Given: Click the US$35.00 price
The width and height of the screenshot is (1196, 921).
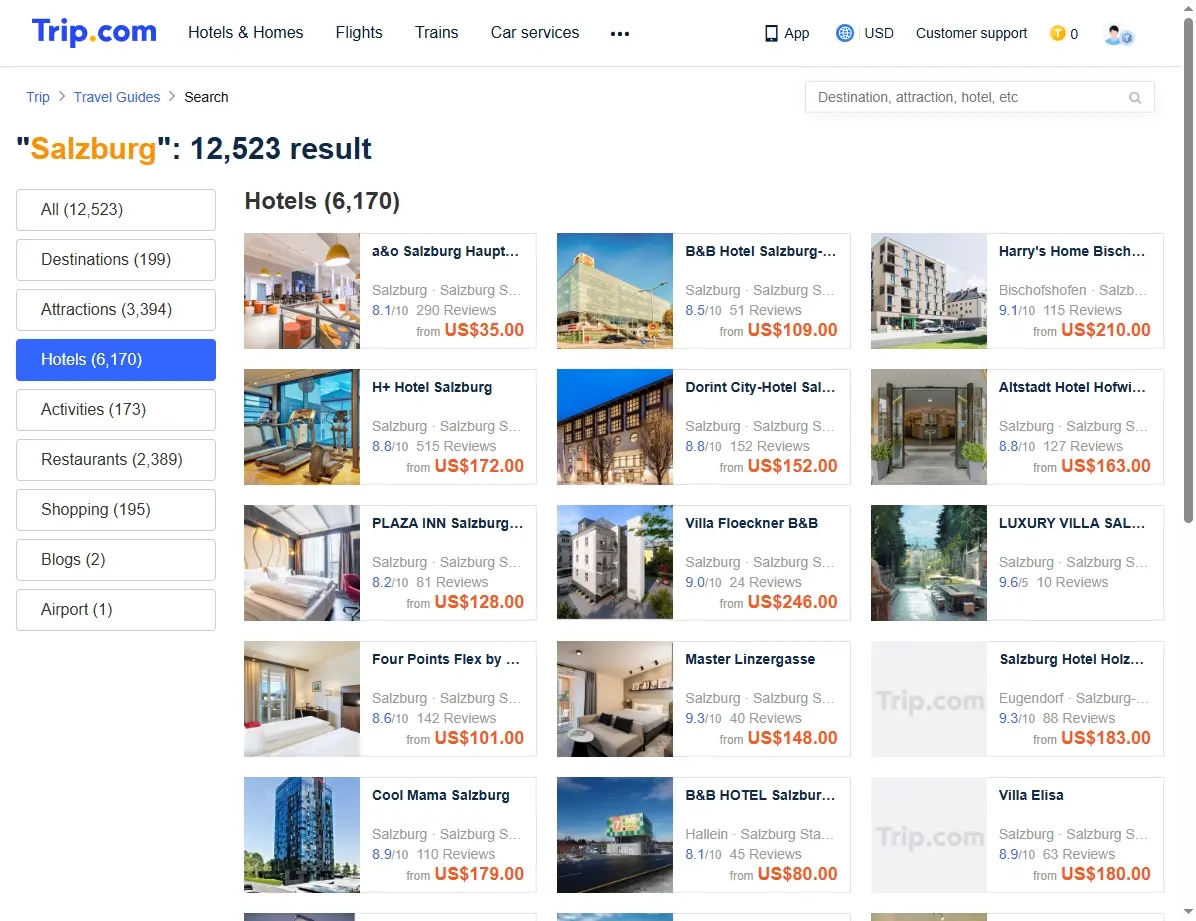Looking at the screenshot, I should click(x=484, y=330).
